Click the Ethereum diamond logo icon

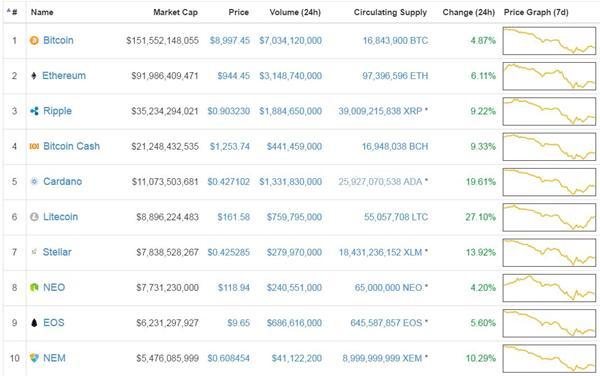(x=34, y=76)
